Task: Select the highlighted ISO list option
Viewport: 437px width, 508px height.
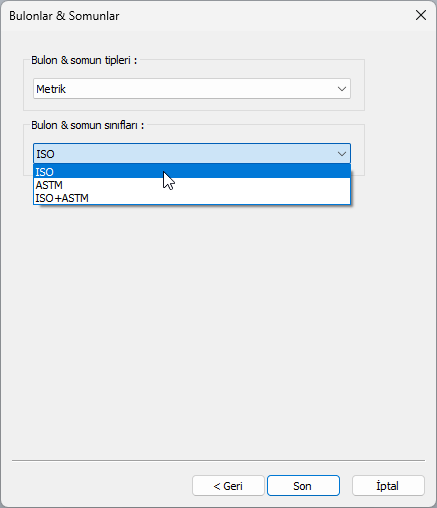Action: [192, 172]
